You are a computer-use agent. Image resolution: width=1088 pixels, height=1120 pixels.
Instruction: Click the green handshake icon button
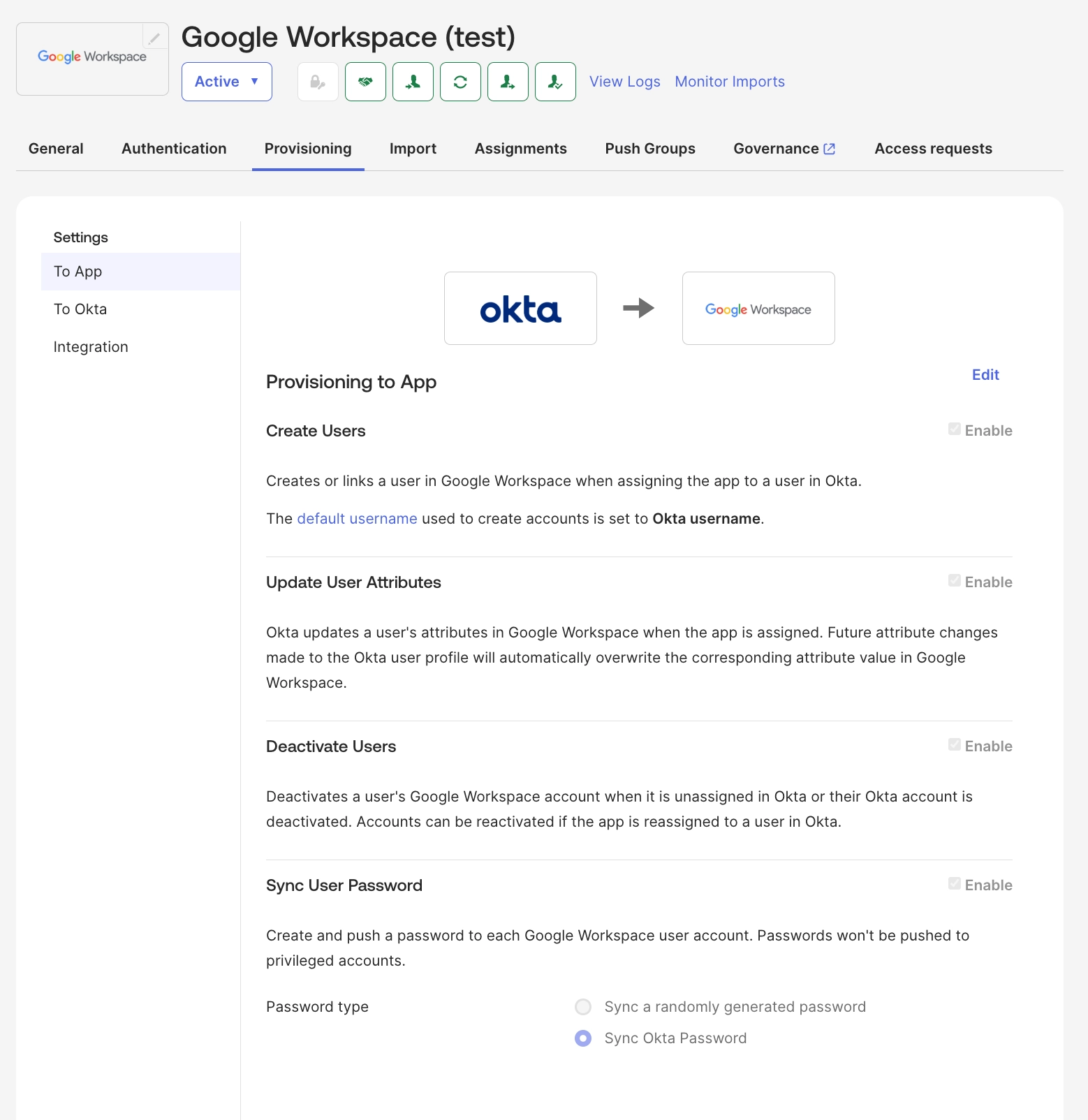[366, 82]
